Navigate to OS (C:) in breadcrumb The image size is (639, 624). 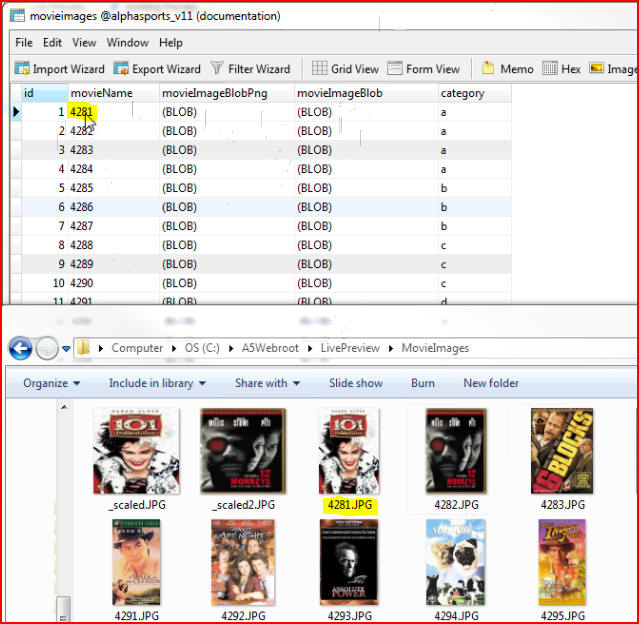[202, 348]
